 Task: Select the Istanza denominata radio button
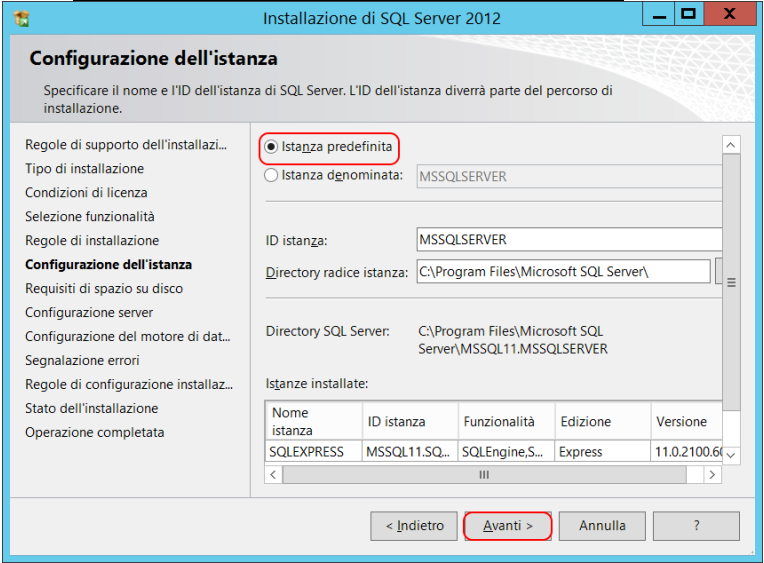(271, 175)
